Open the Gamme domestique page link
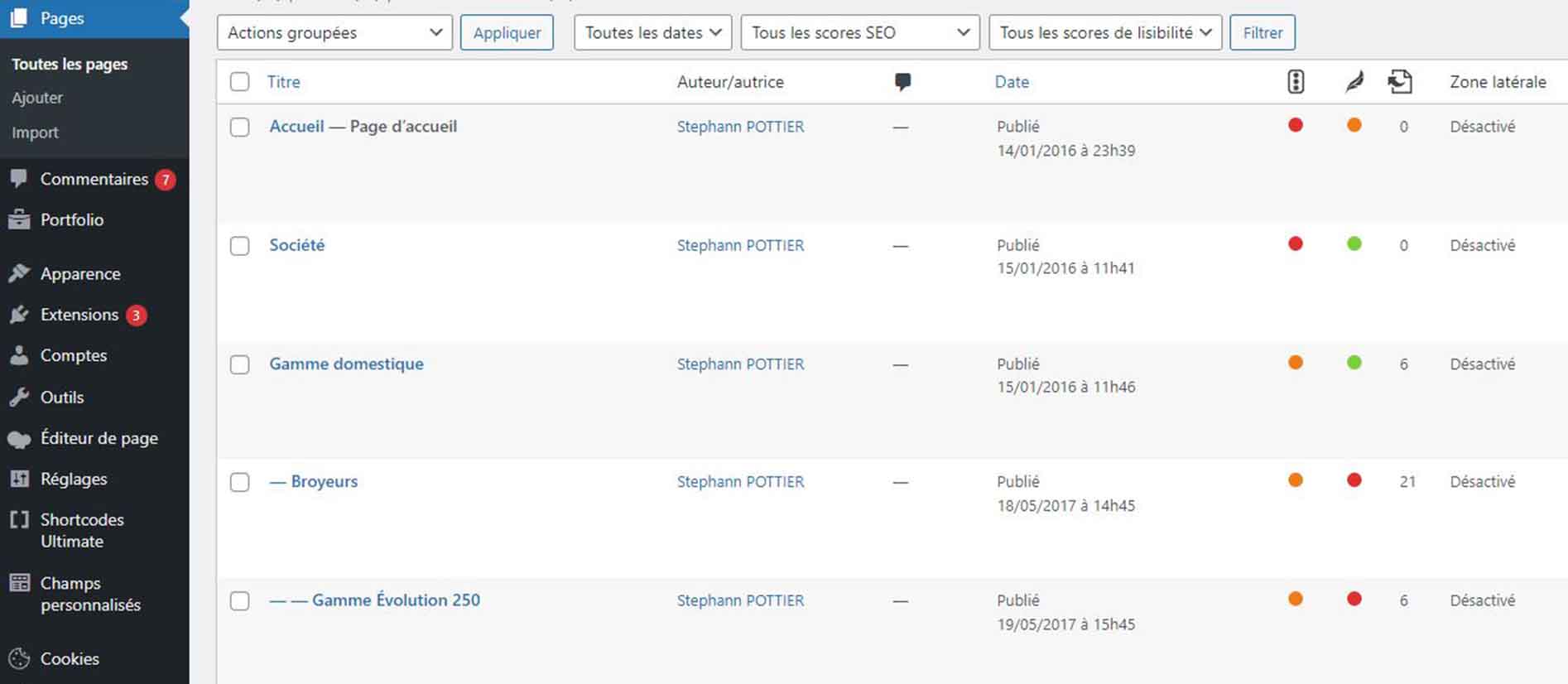The width and height of the screenshot is (1568, 684). [346, 364]
